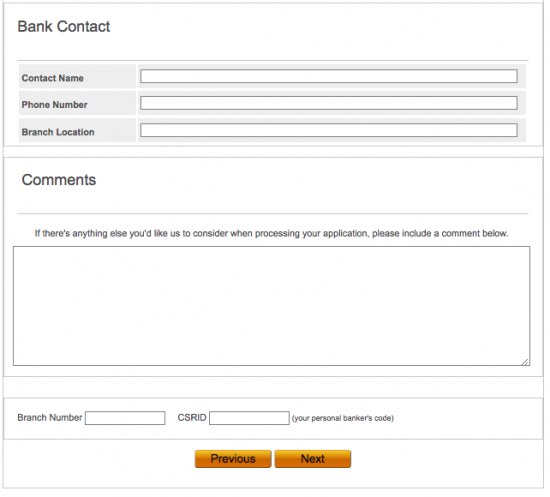Screen dimensions: 550x497
Task: Continue with the Next button
Action: click(x=313, y=459)
